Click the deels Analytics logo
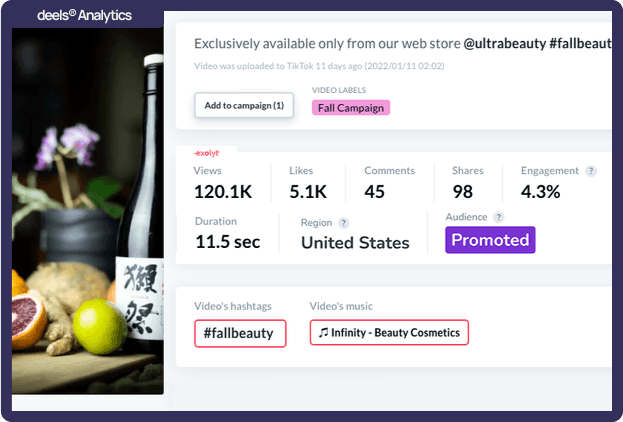Viewport: 623px width, 422px height. [84, 16]
